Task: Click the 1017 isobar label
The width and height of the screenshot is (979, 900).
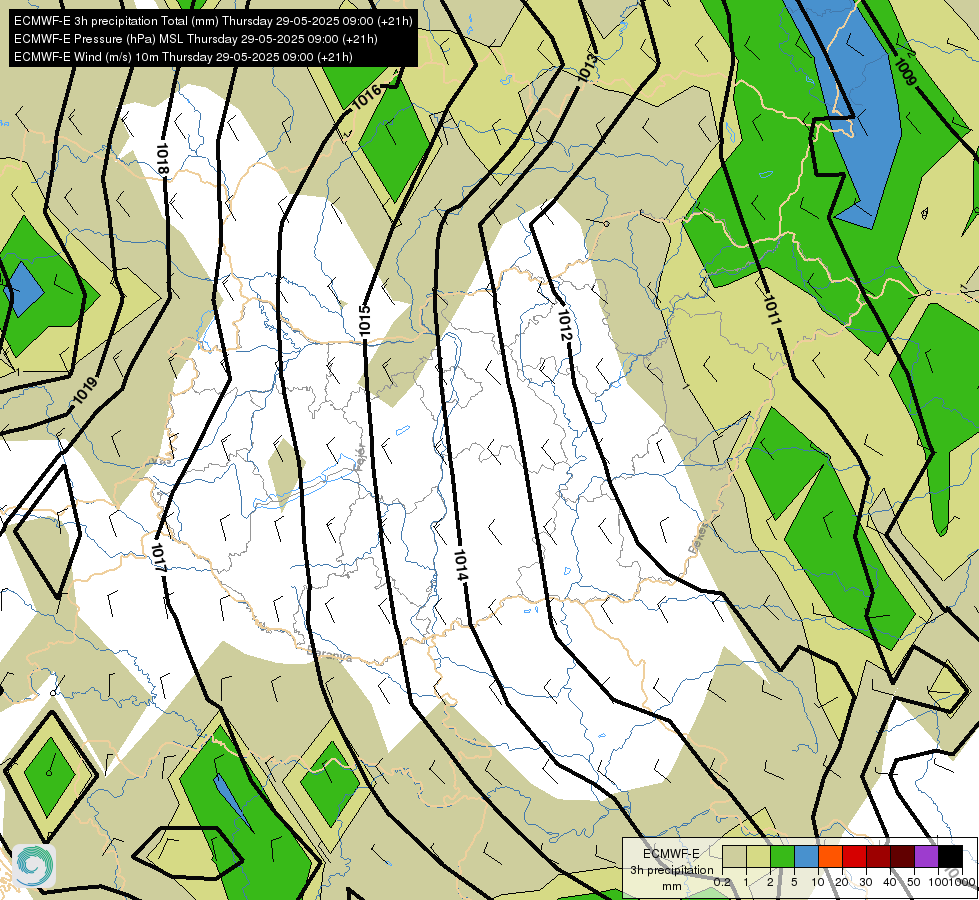Action: coord(159,558)
